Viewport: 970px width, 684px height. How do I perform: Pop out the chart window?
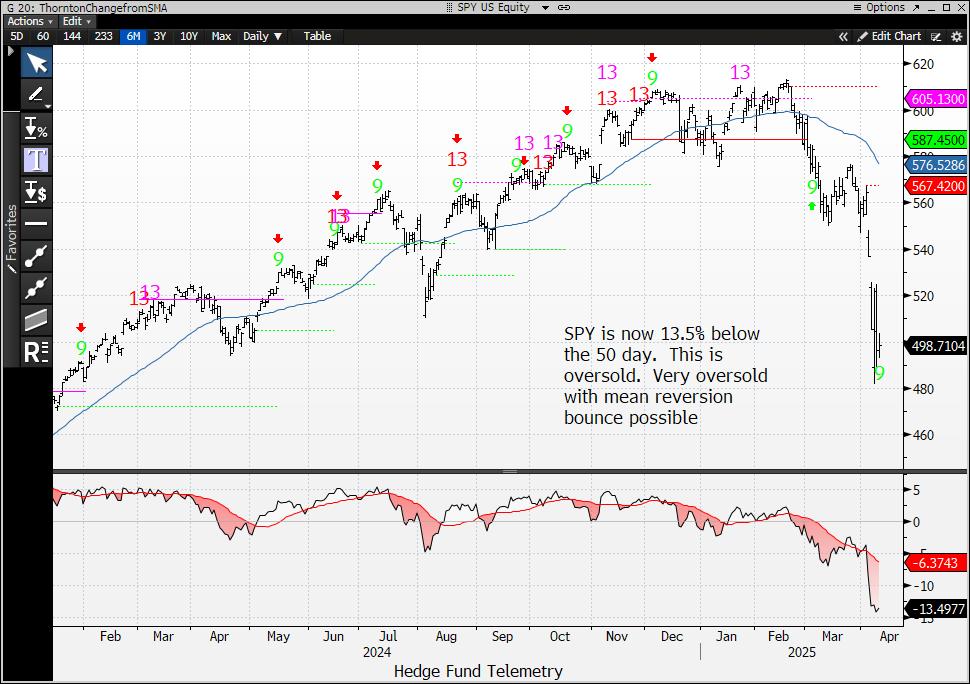pyautogui.click(x=916, y=7)
